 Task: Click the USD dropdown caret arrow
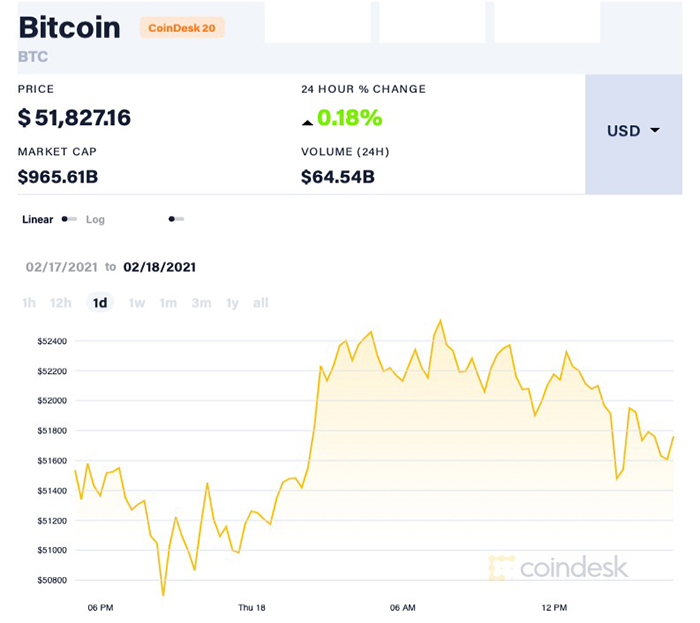point(655,131)
